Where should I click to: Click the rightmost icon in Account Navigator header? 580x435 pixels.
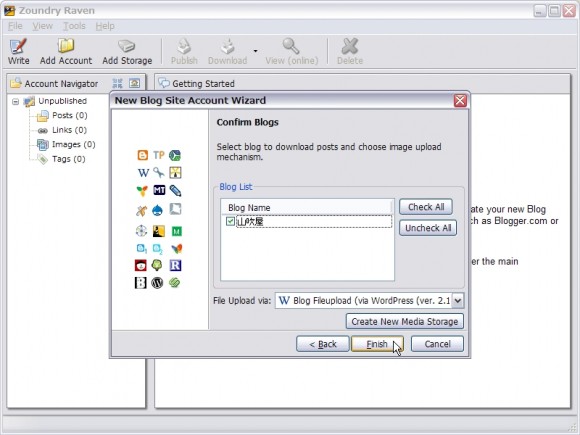pyautogui.click(x=134, y=83)
